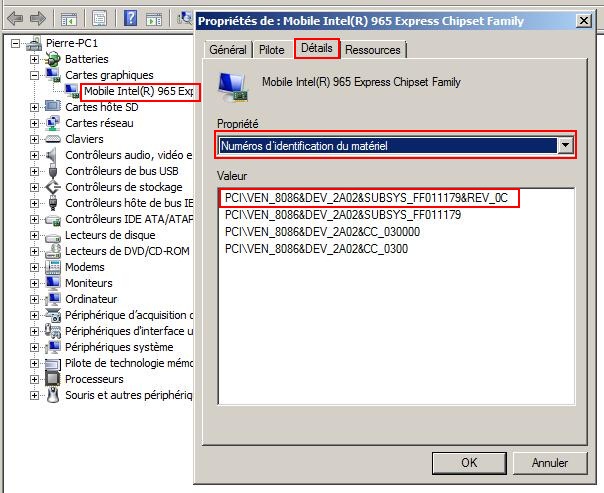Click the IDE ATA/ATAPI controllers icon
Image resolution: width=604 pixels, height=493 pixels.
coord(53,220)
